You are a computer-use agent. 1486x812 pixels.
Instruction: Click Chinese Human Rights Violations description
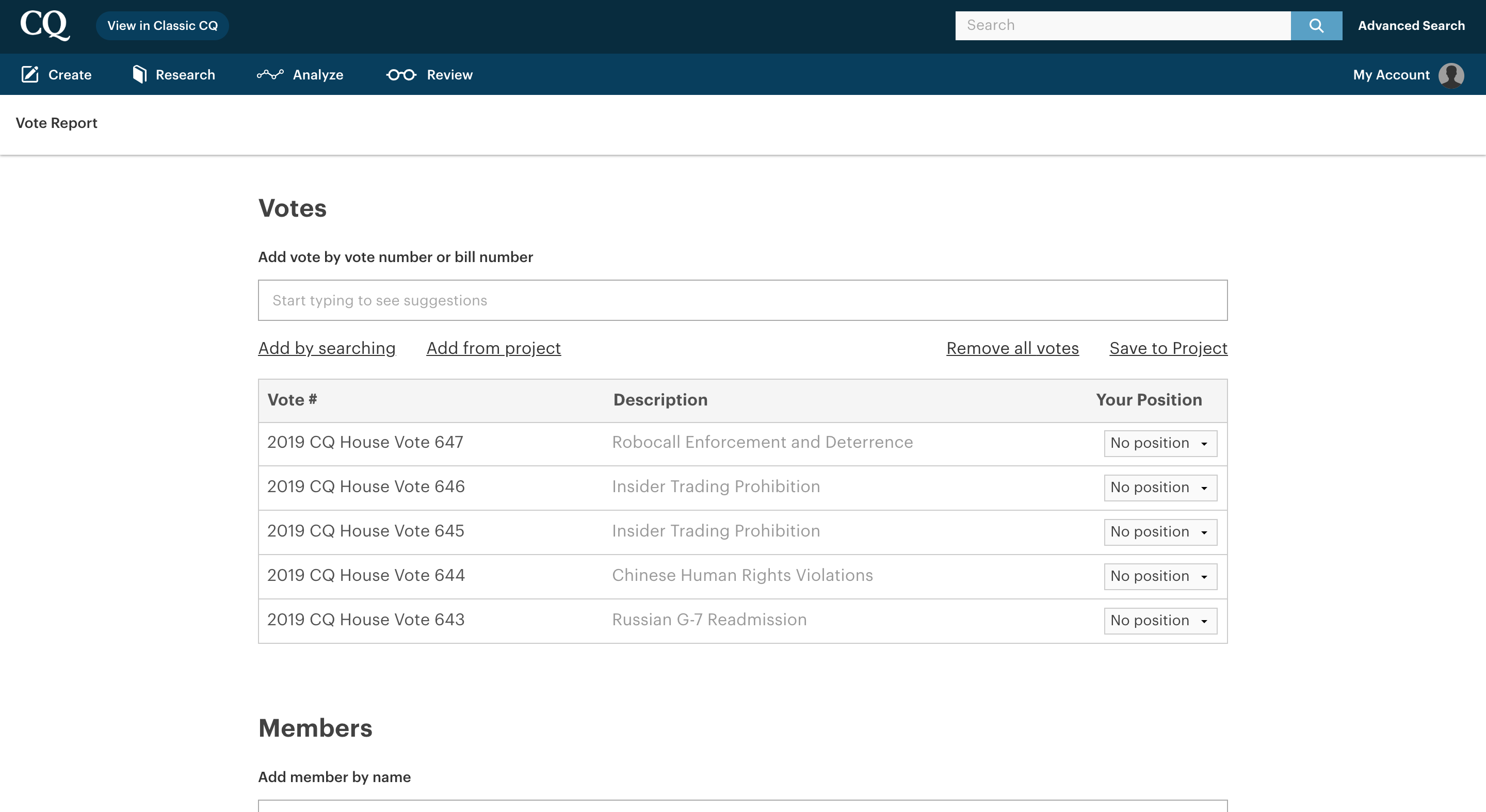click(x=742, y=575)
